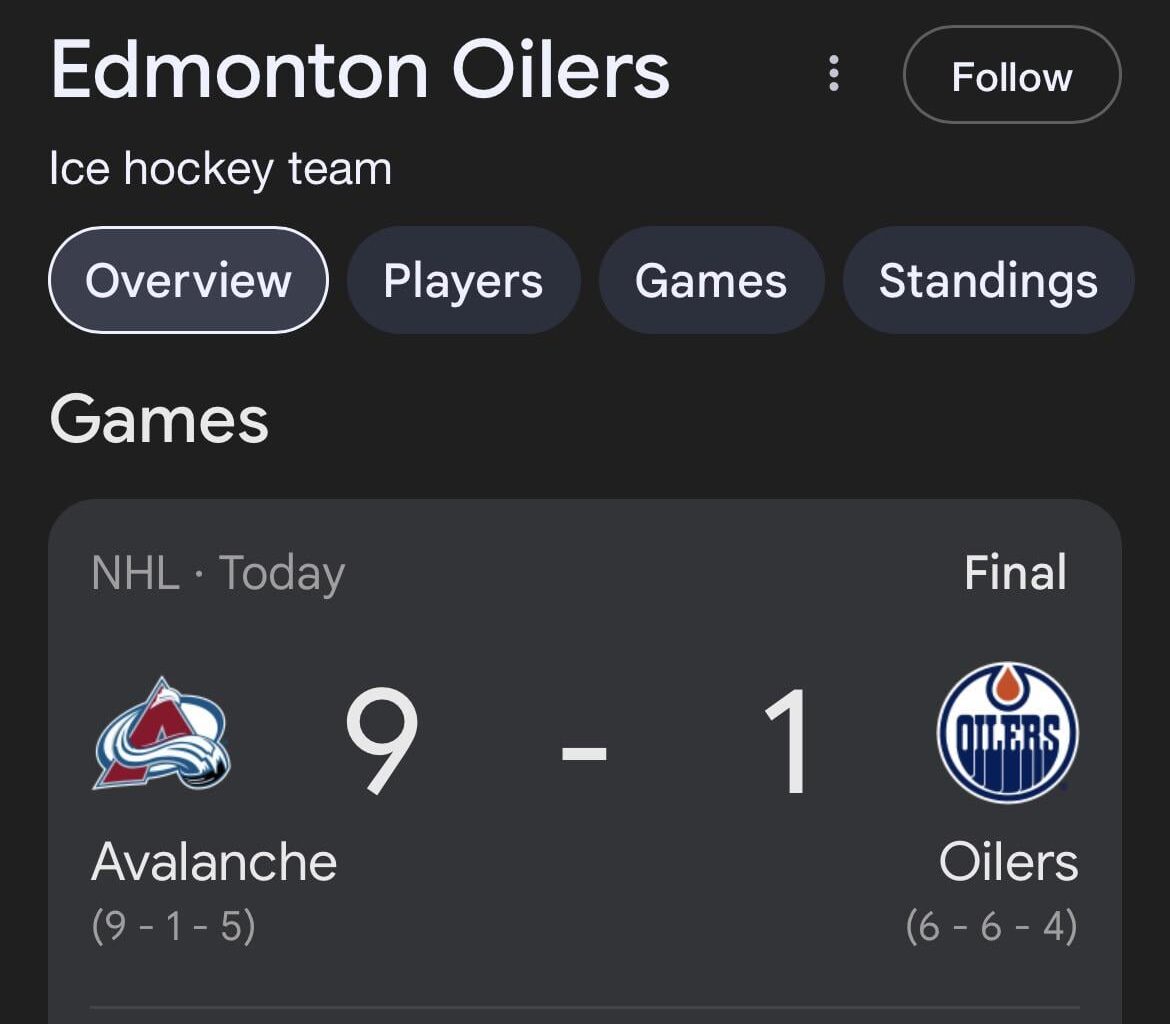1170x1024 pixels.
Task: Click the Oilers score of 1
Action: click(789, 742)
